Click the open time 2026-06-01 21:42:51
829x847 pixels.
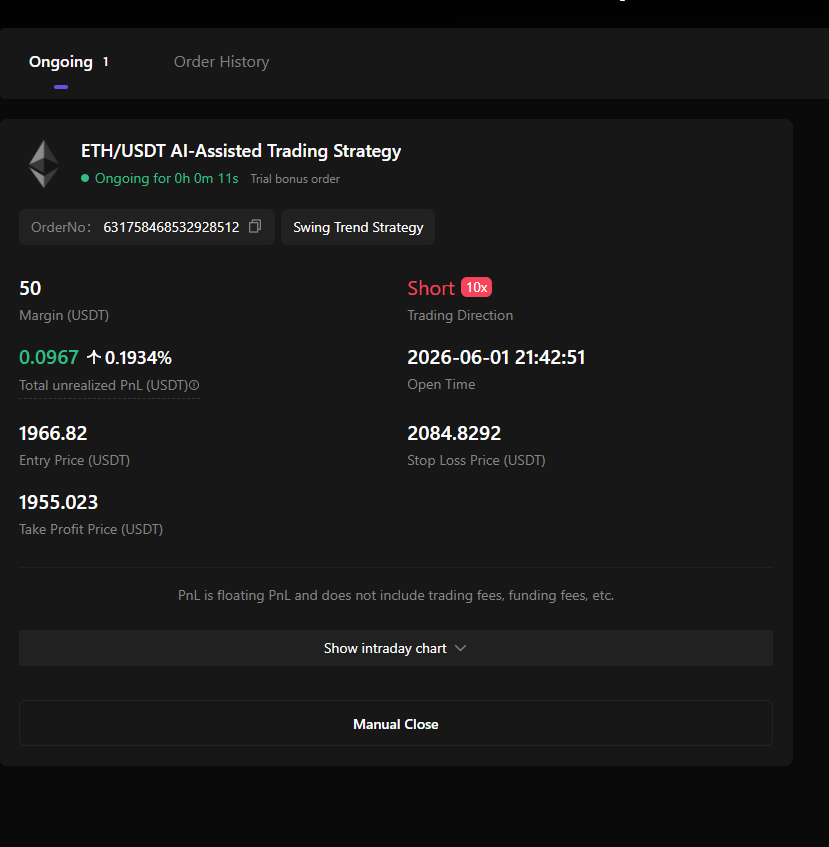496,357
